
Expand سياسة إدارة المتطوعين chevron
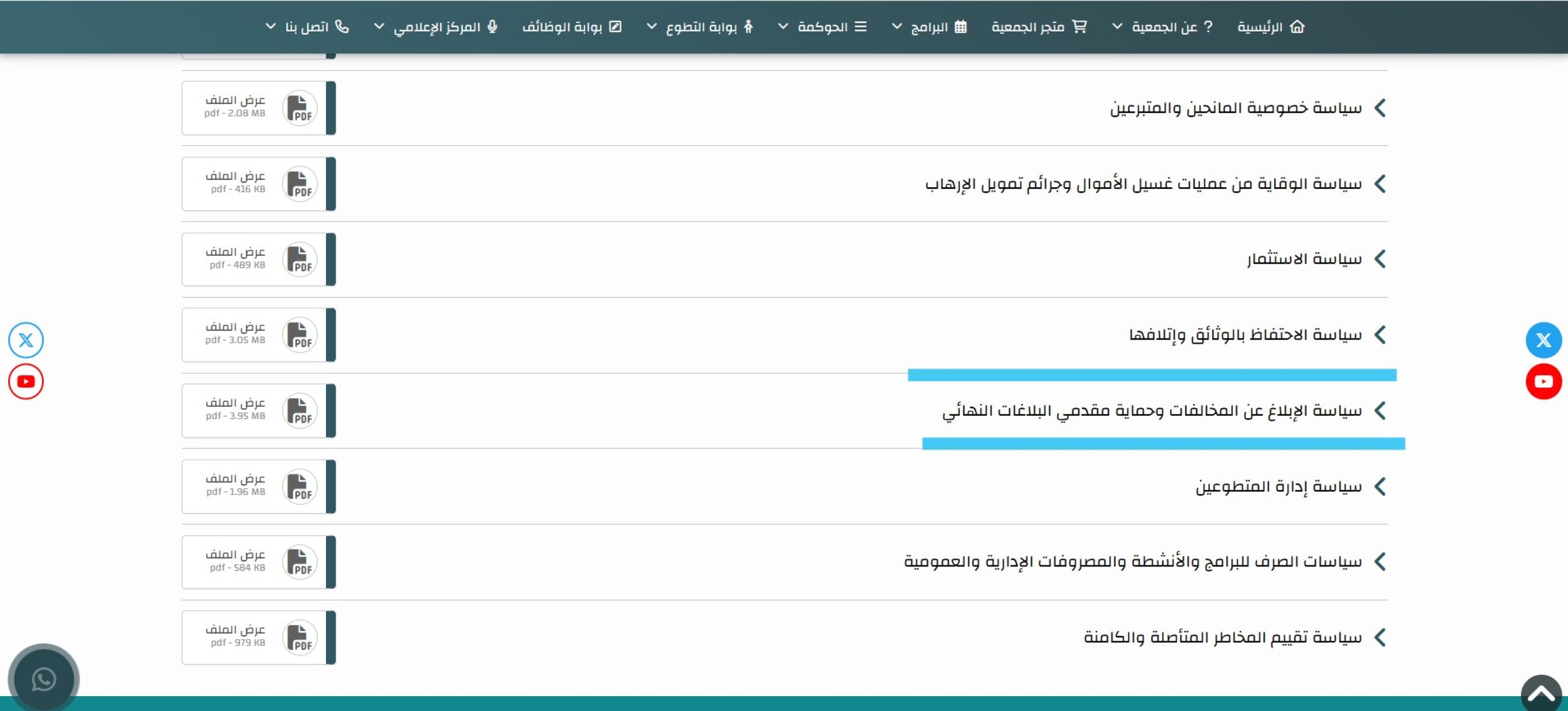point(1380,486)
